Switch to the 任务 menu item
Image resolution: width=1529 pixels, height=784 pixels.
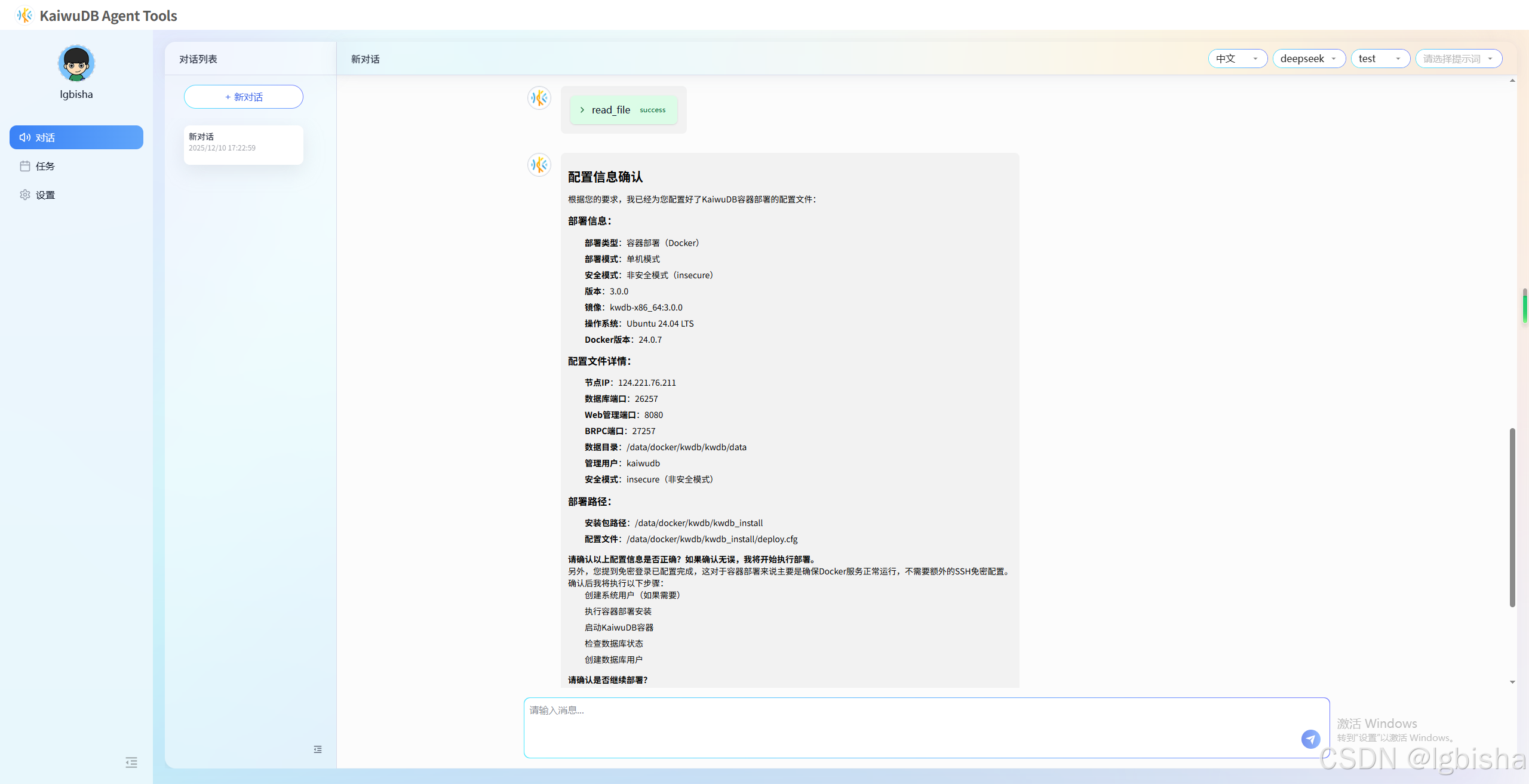click(45, 166)
